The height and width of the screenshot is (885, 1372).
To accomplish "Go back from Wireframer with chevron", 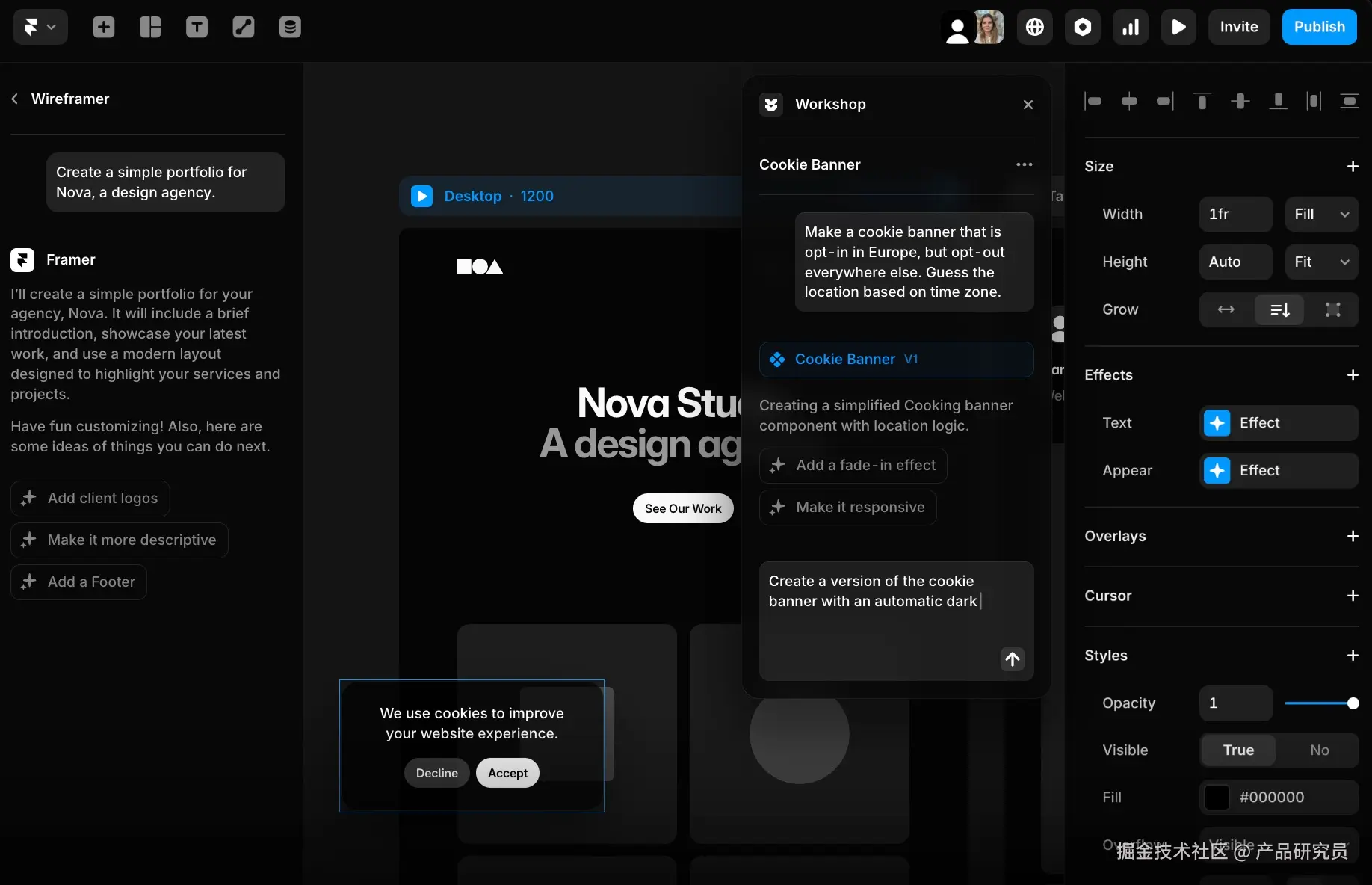I will (14, 99).
